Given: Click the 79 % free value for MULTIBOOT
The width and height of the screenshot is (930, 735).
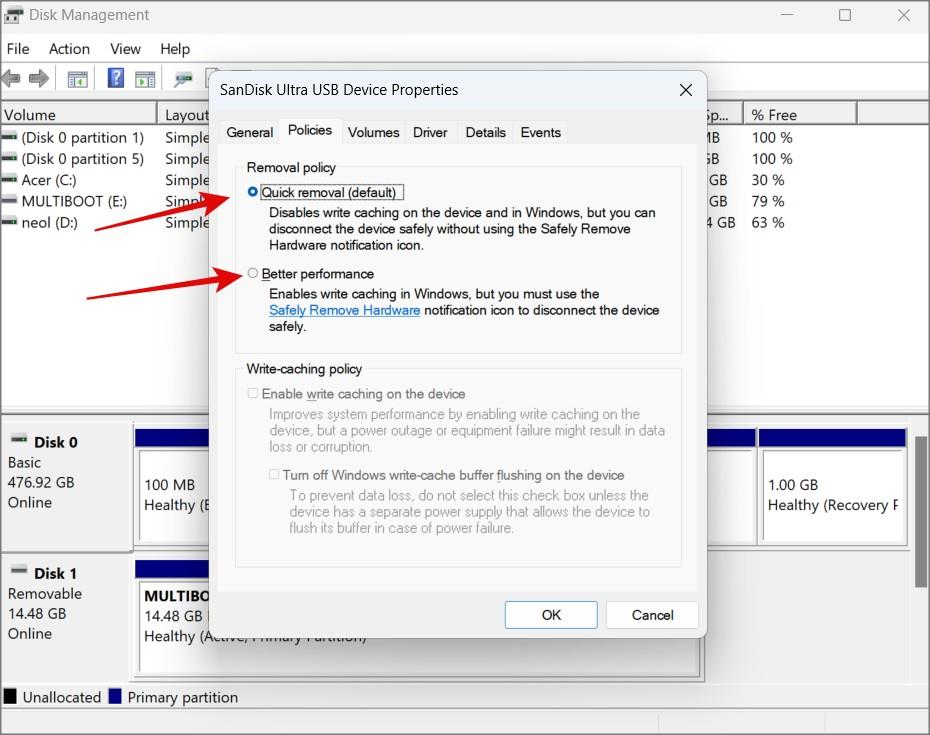Looking at the screenshot, I should click(x=767, y=201).
